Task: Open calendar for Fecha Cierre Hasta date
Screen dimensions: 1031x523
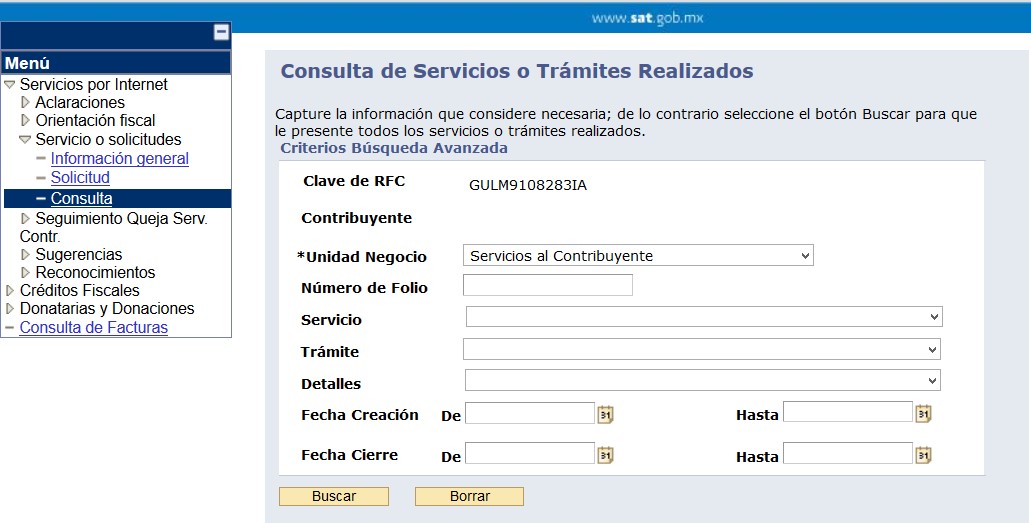Action: tap(923, 455)
